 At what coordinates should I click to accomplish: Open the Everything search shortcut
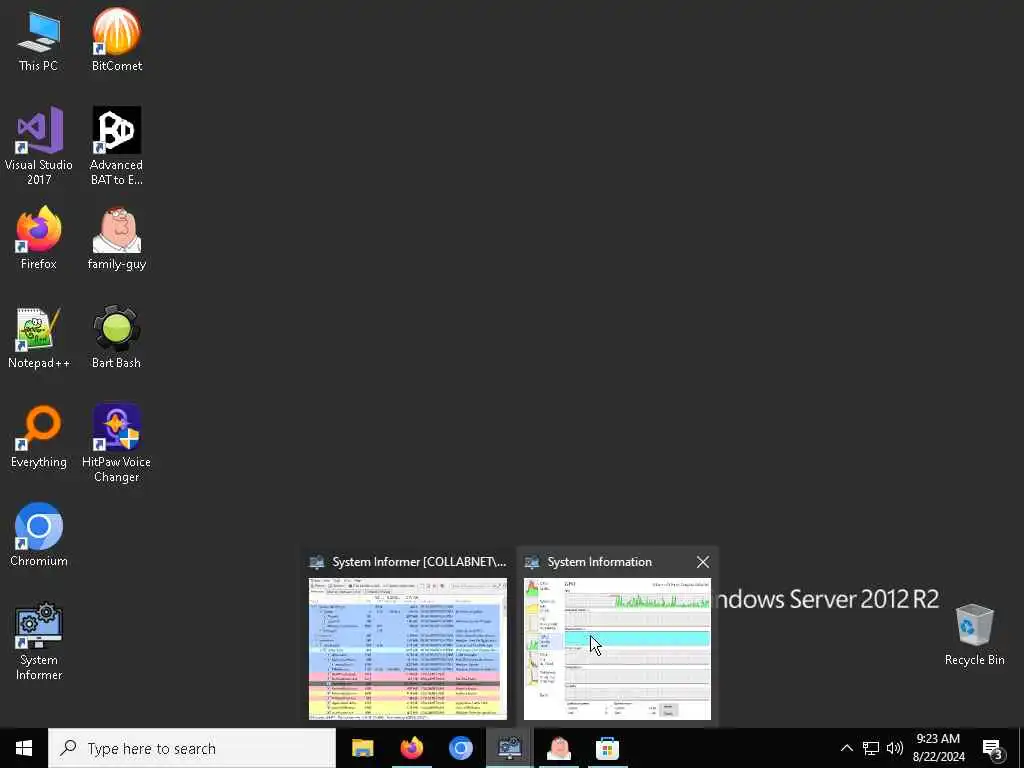(38, 437)
